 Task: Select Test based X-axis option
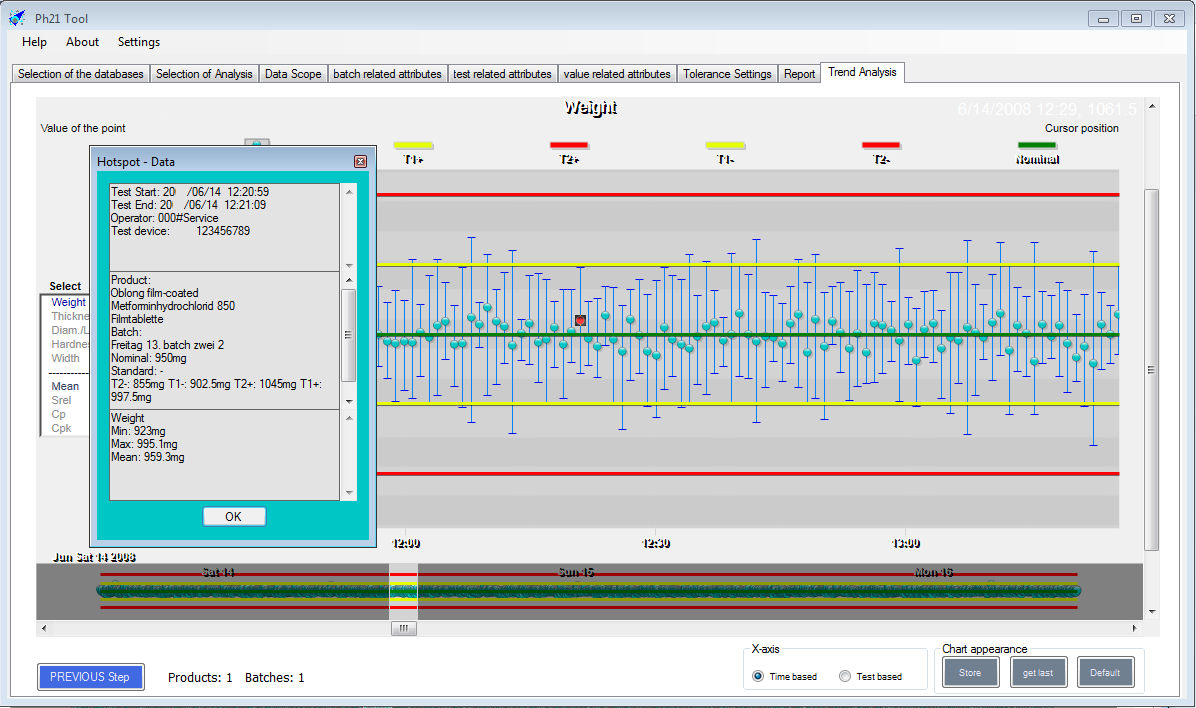(845, 676)
